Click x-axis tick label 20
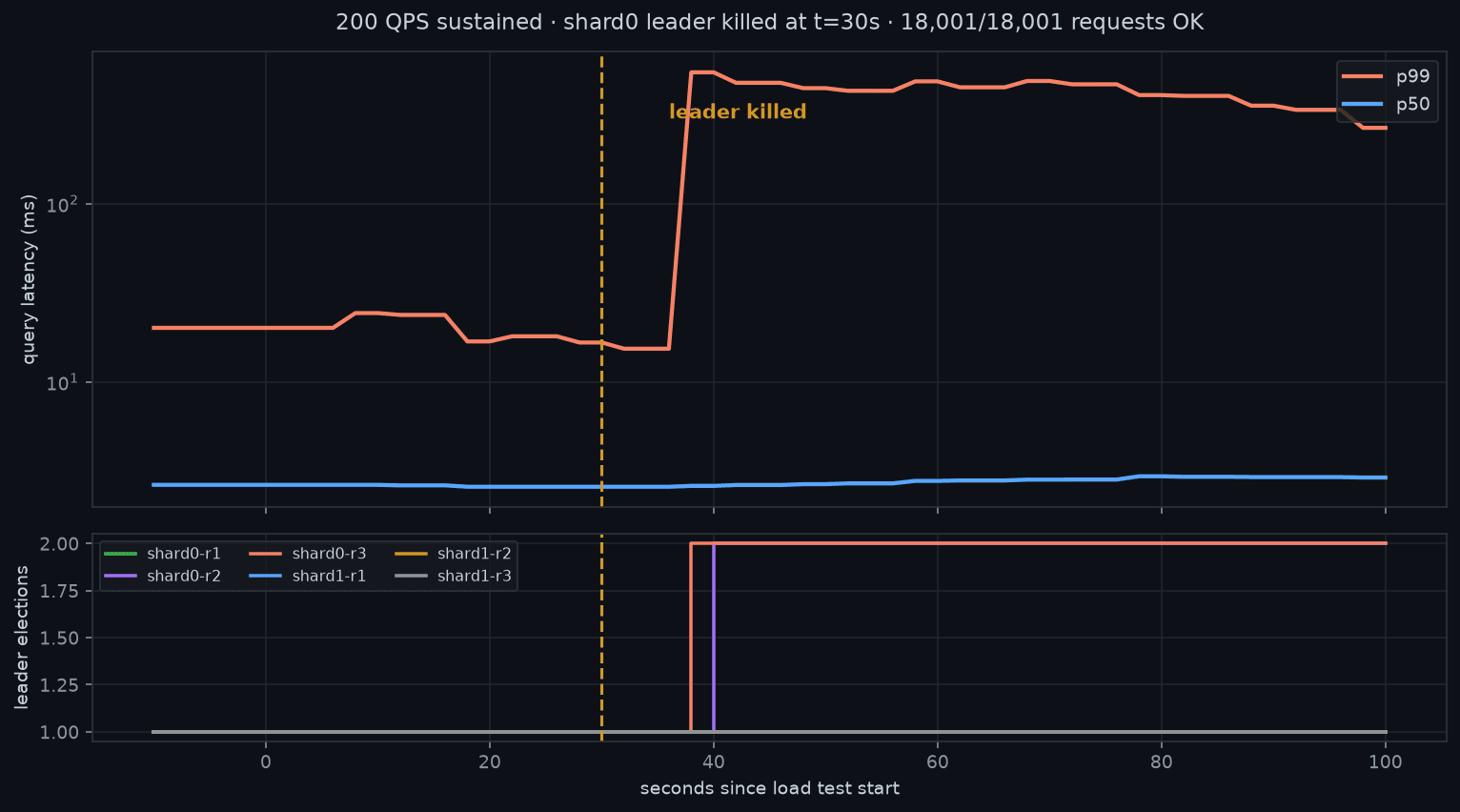Screen dimensions: 1460x812 489,762
